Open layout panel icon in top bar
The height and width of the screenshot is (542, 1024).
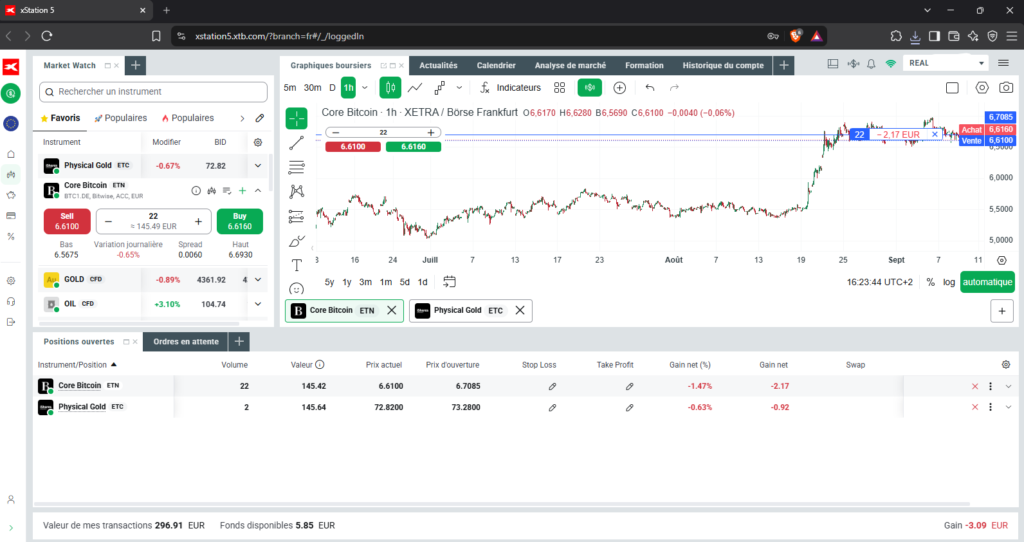click(x=833, y=64)
